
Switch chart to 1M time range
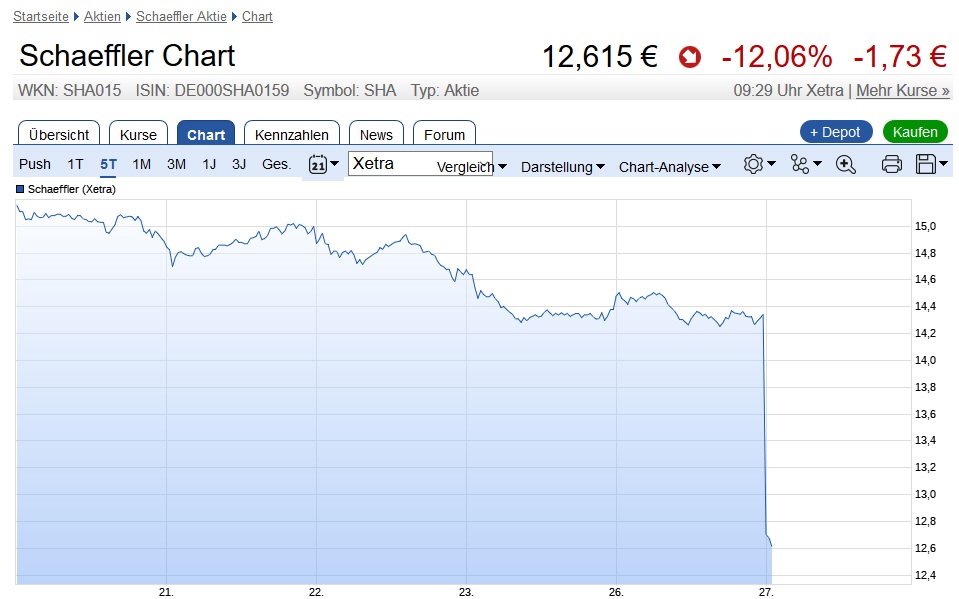click(142, 165)
